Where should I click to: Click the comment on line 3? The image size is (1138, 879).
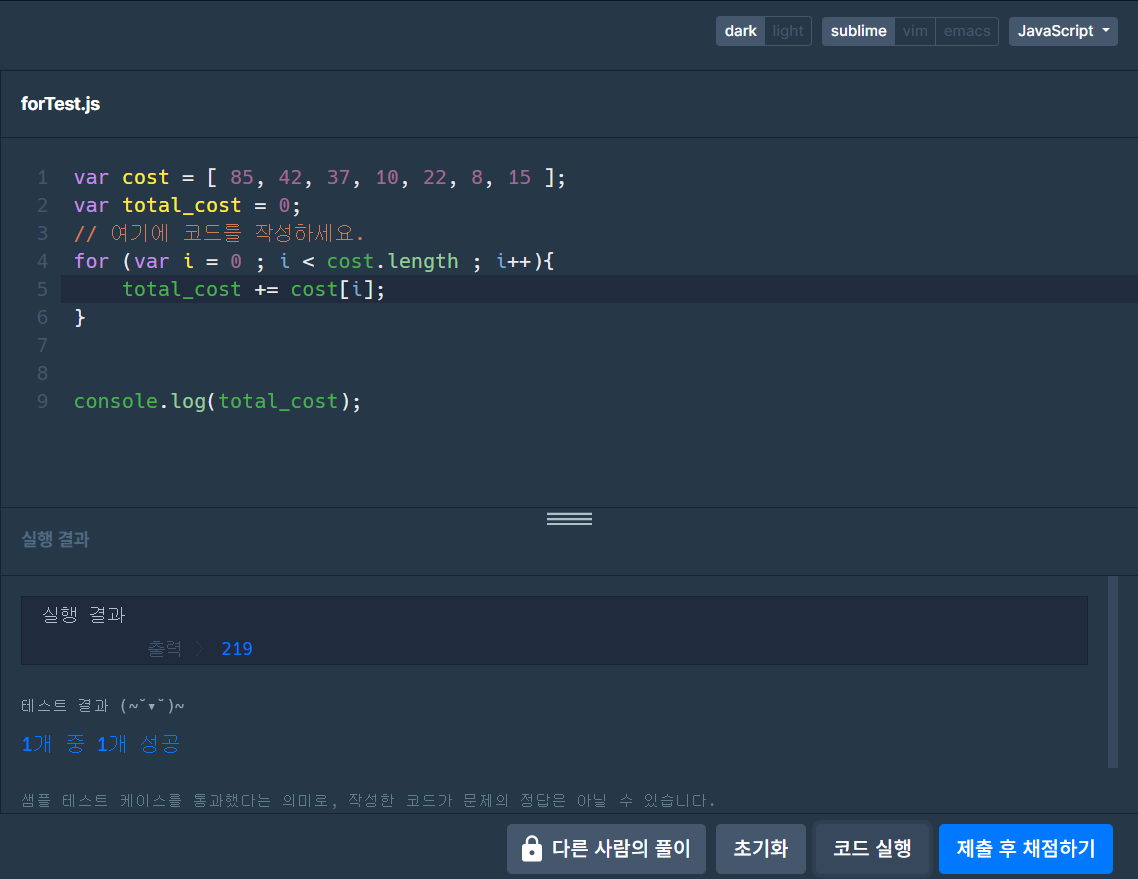click(x=218, y=233)
